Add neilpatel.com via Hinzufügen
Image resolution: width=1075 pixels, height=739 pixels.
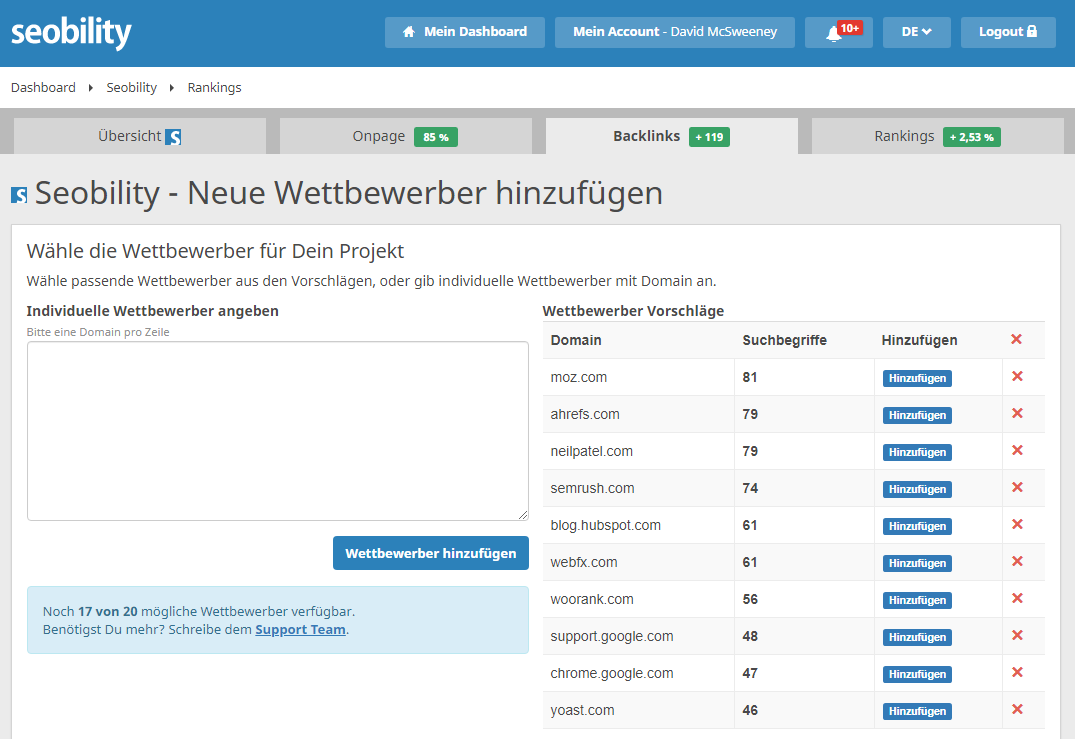point(917,452)
